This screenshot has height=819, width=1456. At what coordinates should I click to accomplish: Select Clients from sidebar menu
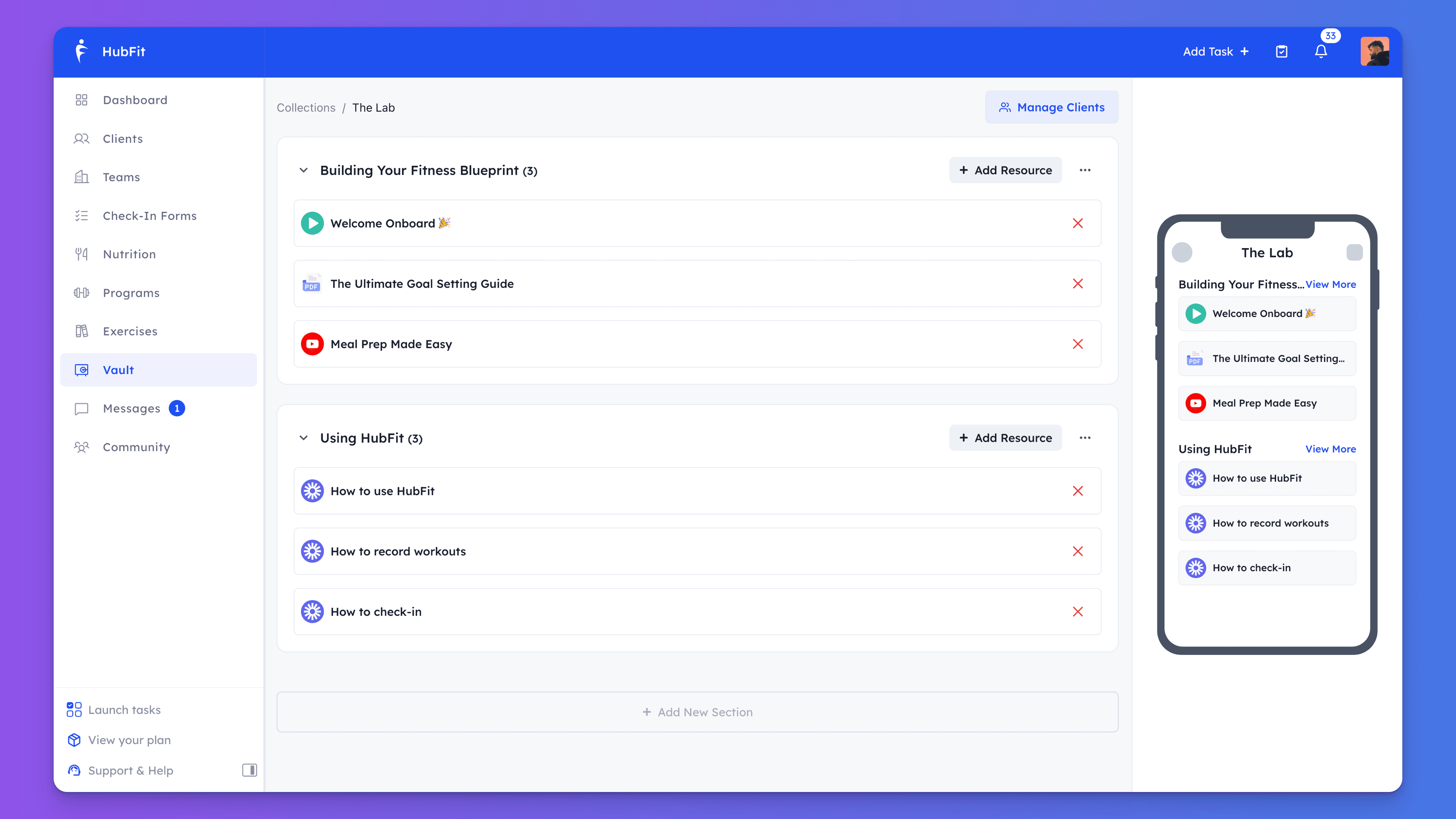(122, 138)
